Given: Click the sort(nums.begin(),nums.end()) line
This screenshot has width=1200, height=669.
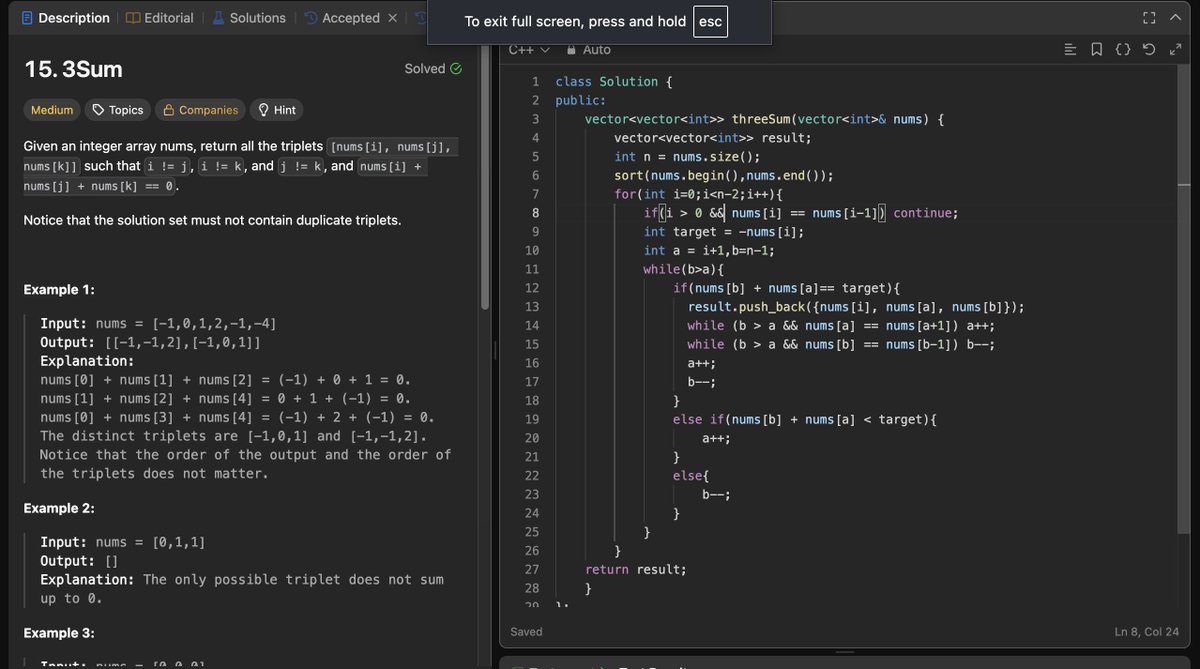Looking at the screenshot, I should (x=724, y=175).
